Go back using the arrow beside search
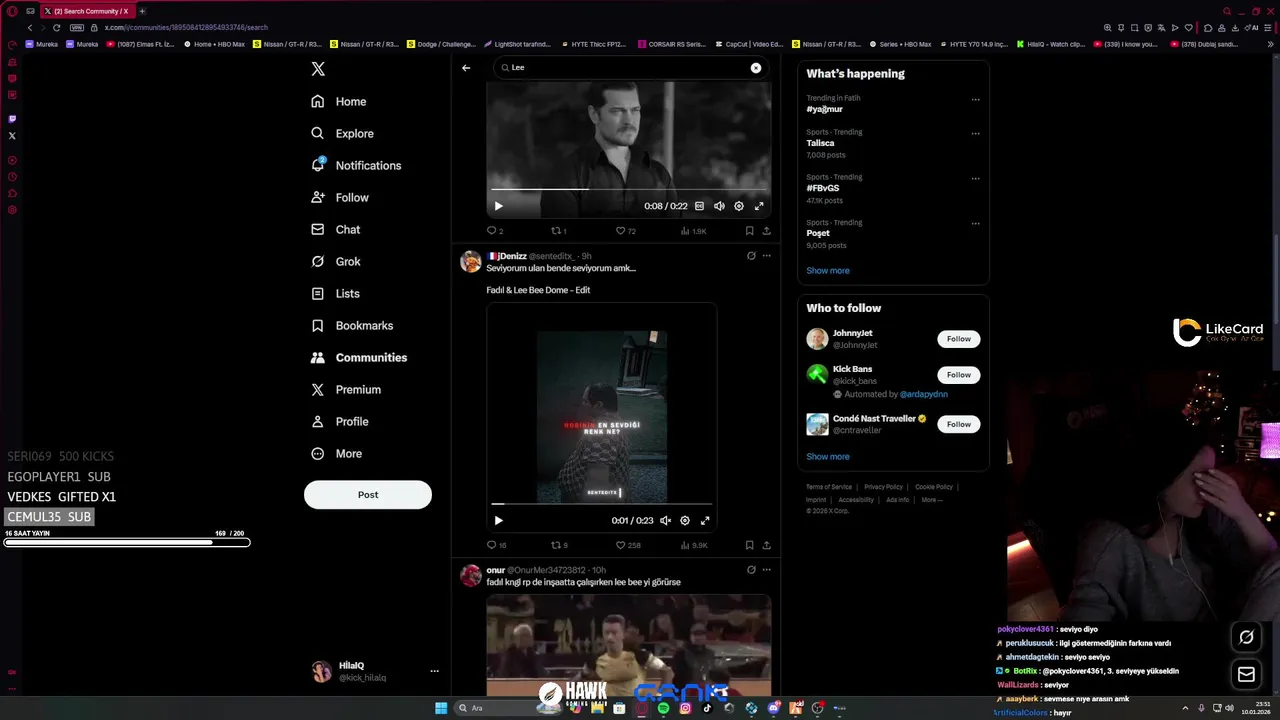 466,67
